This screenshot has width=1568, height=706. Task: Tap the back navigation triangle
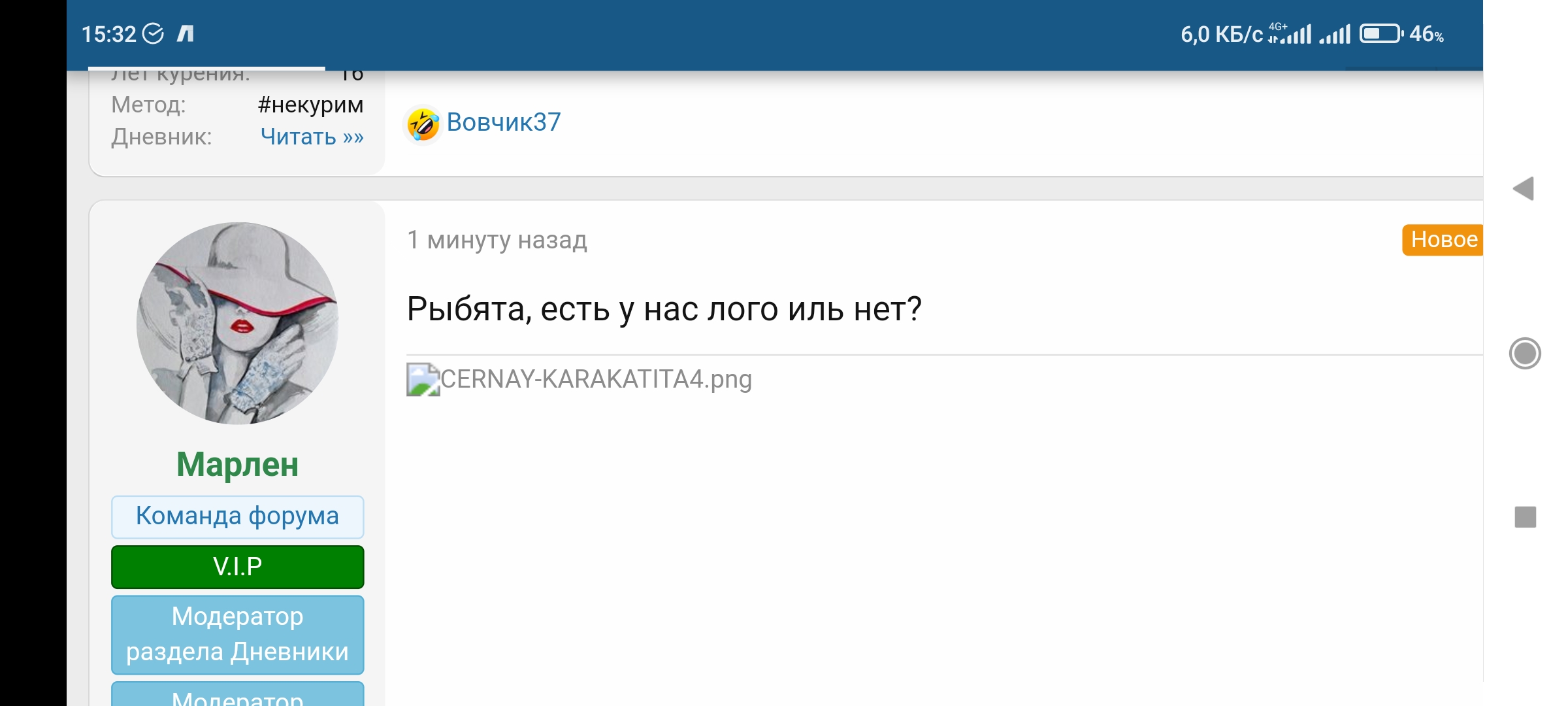coord(1527,187)
